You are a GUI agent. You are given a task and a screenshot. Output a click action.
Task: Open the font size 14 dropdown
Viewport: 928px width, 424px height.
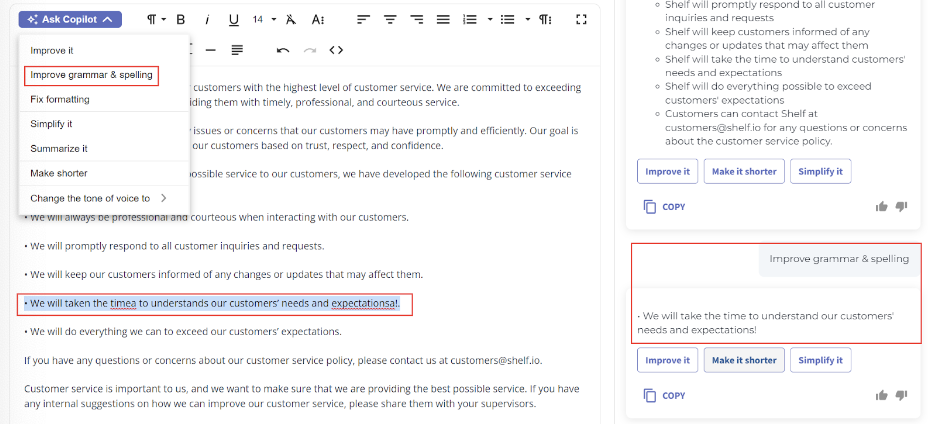pyautogui.click(x=265, y=20)
